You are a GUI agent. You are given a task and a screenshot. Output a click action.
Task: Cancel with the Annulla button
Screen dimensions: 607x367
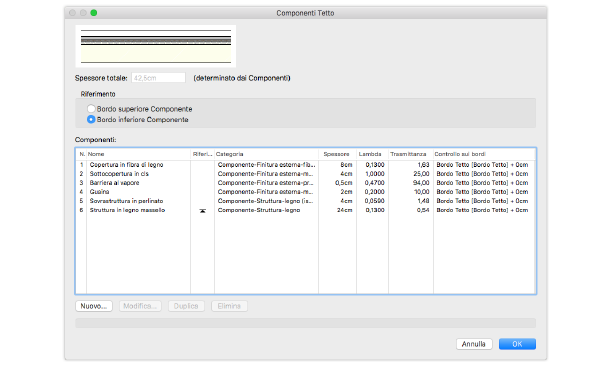[x=474, y=344]
